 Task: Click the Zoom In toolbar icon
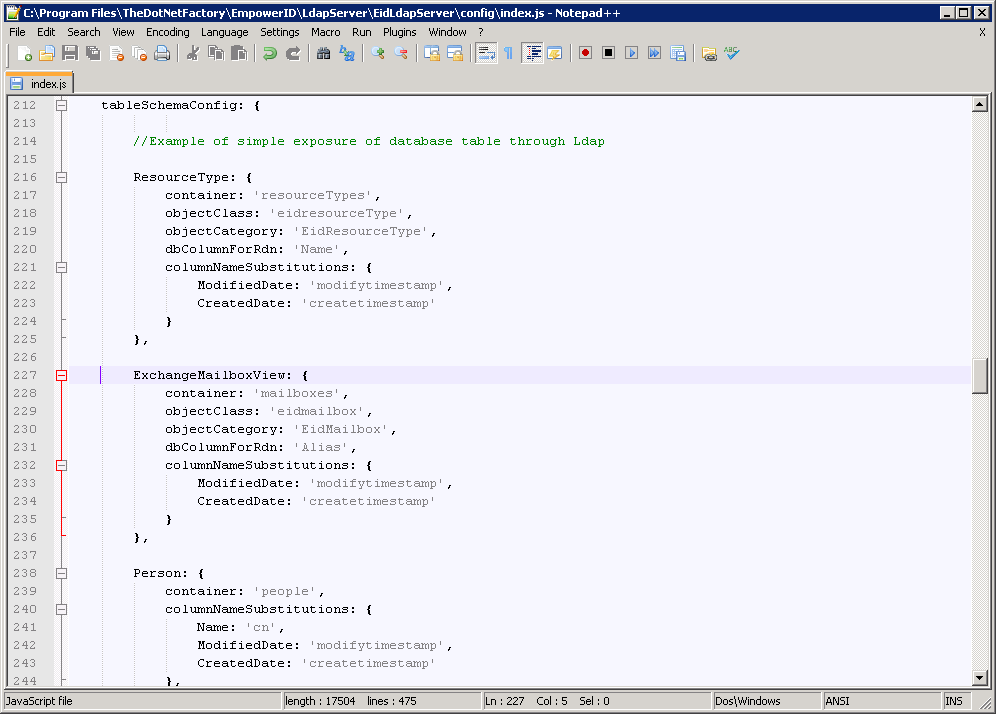[378, 53]
